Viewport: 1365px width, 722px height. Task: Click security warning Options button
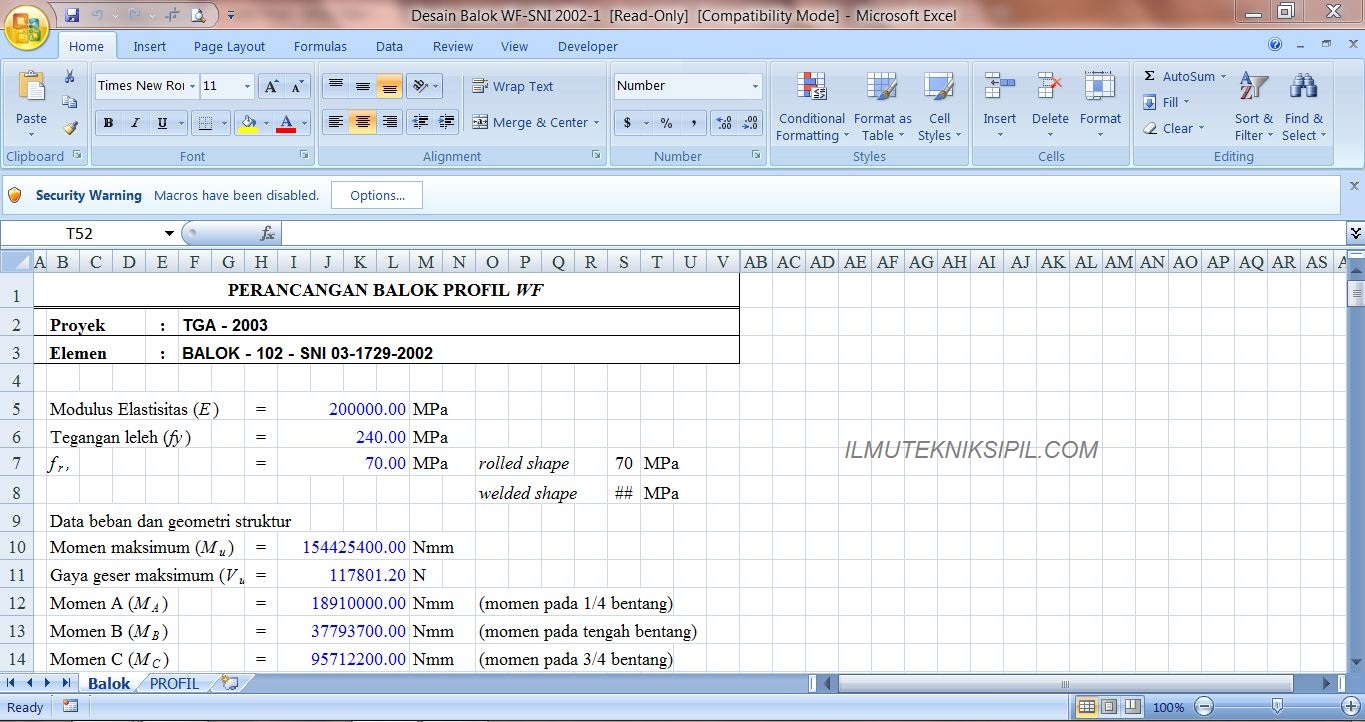click(377, 195)
